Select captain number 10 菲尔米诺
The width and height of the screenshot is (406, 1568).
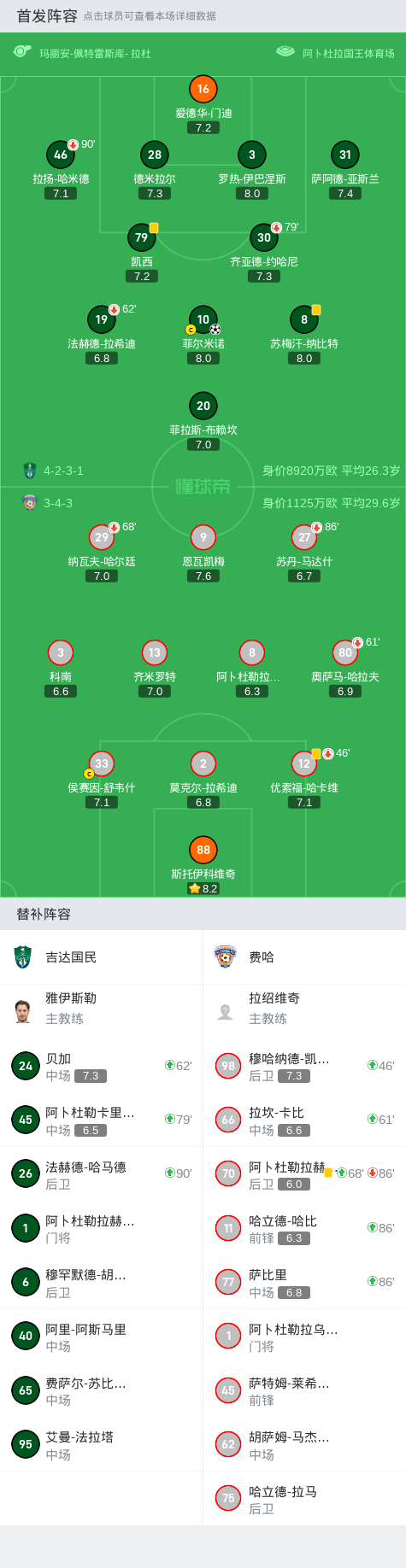point(203,319)
